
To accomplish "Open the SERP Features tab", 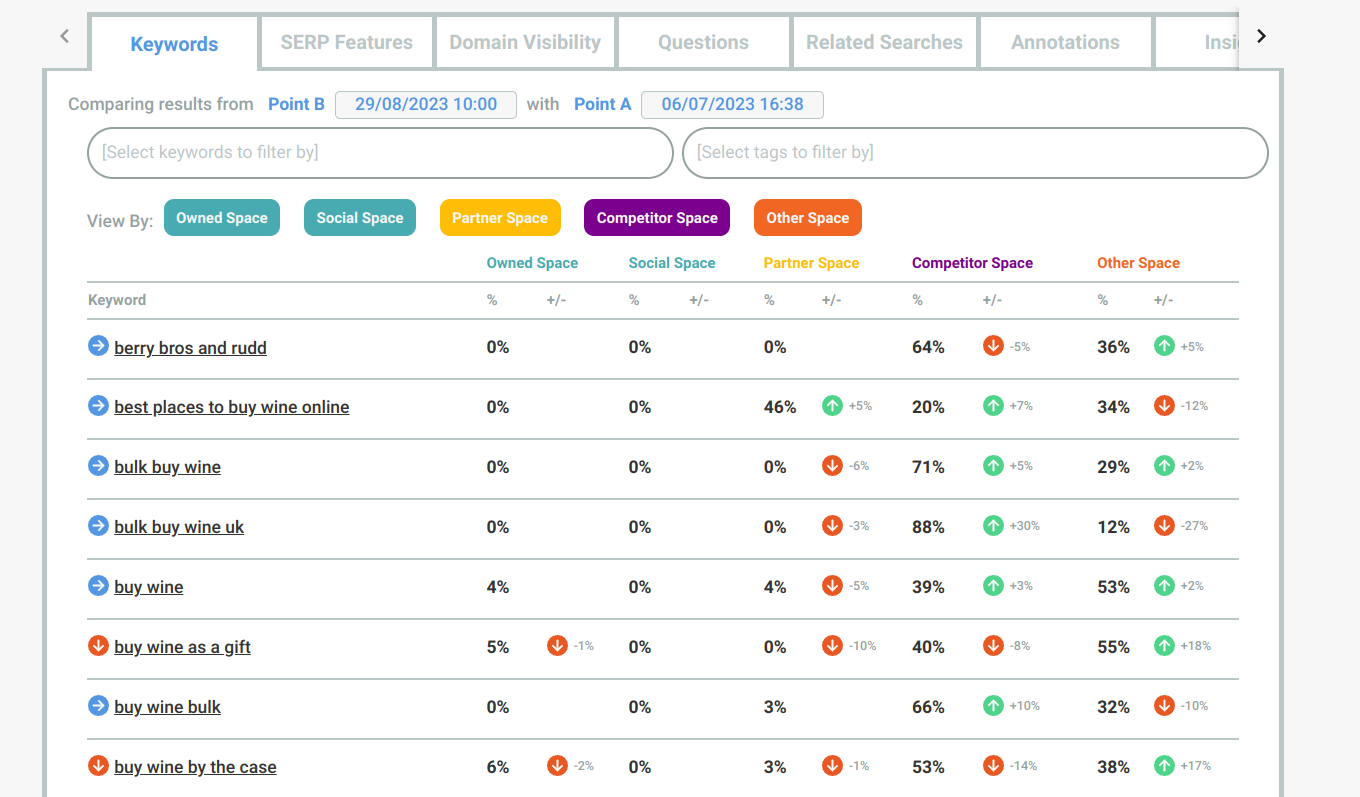I will coord(347,42).
